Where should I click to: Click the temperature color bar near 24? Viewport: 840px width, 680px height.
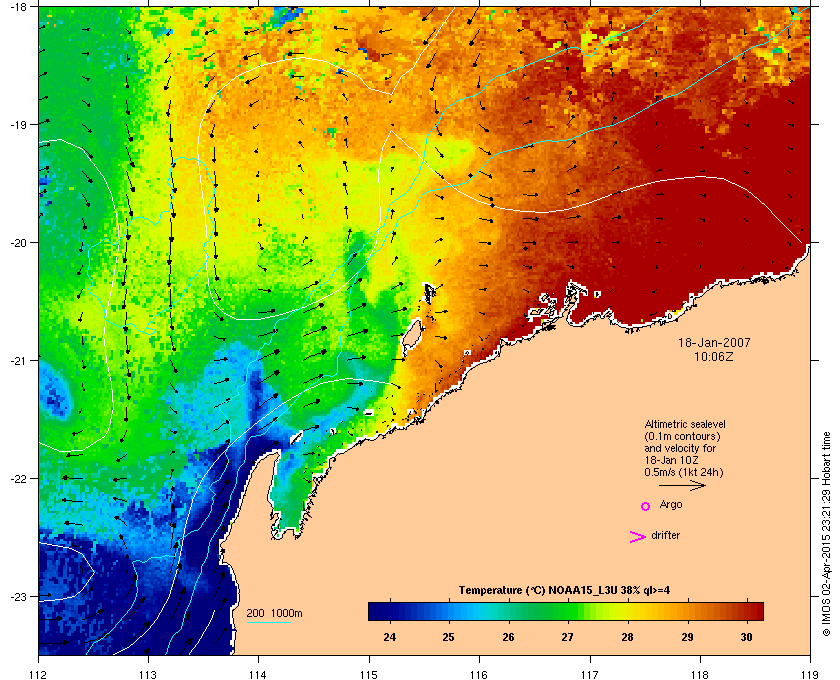pyautogui.click(x=389, y=611)
